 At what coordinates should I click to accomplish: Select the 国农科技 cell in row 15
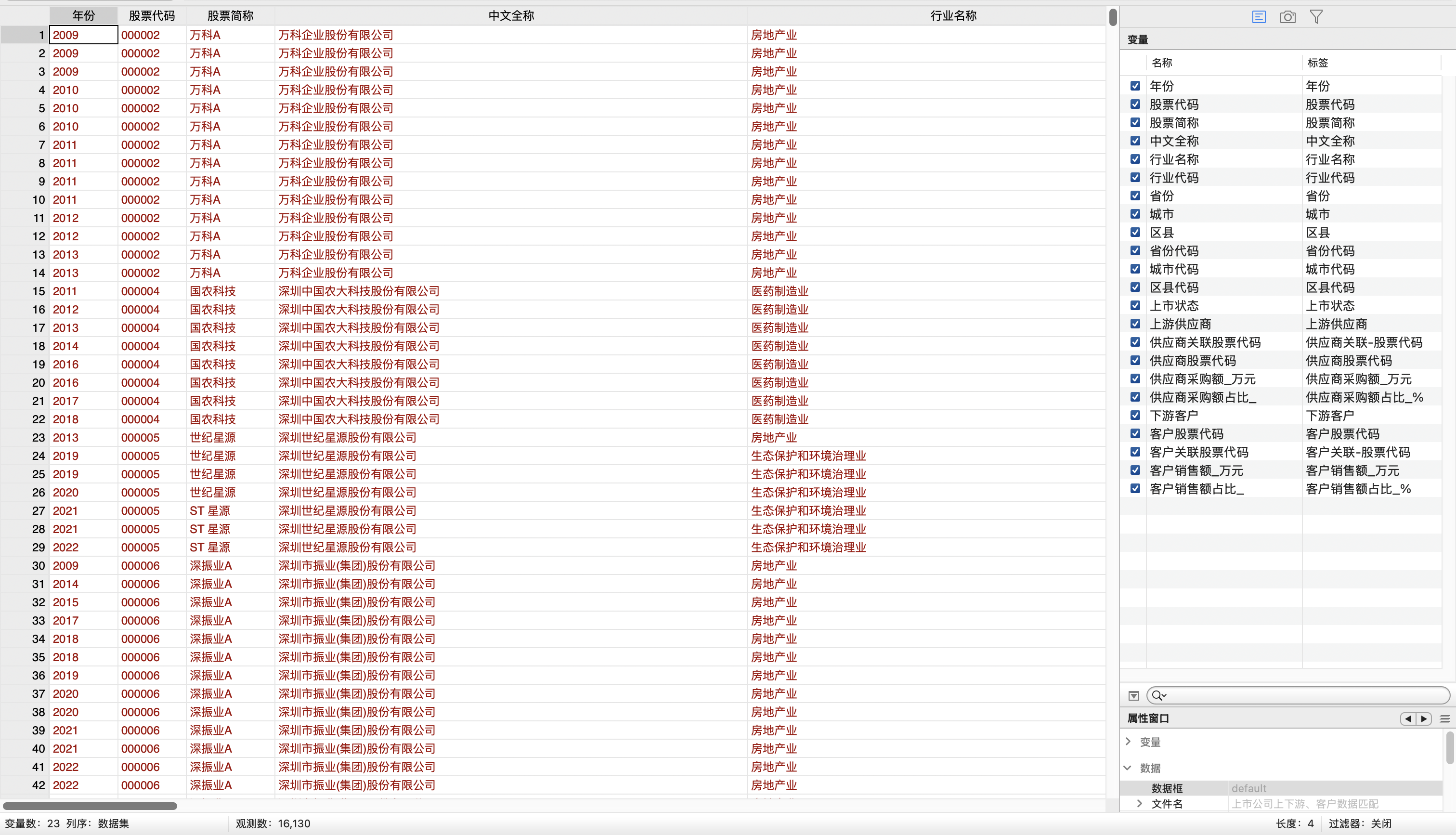click(x=213, y=291)
